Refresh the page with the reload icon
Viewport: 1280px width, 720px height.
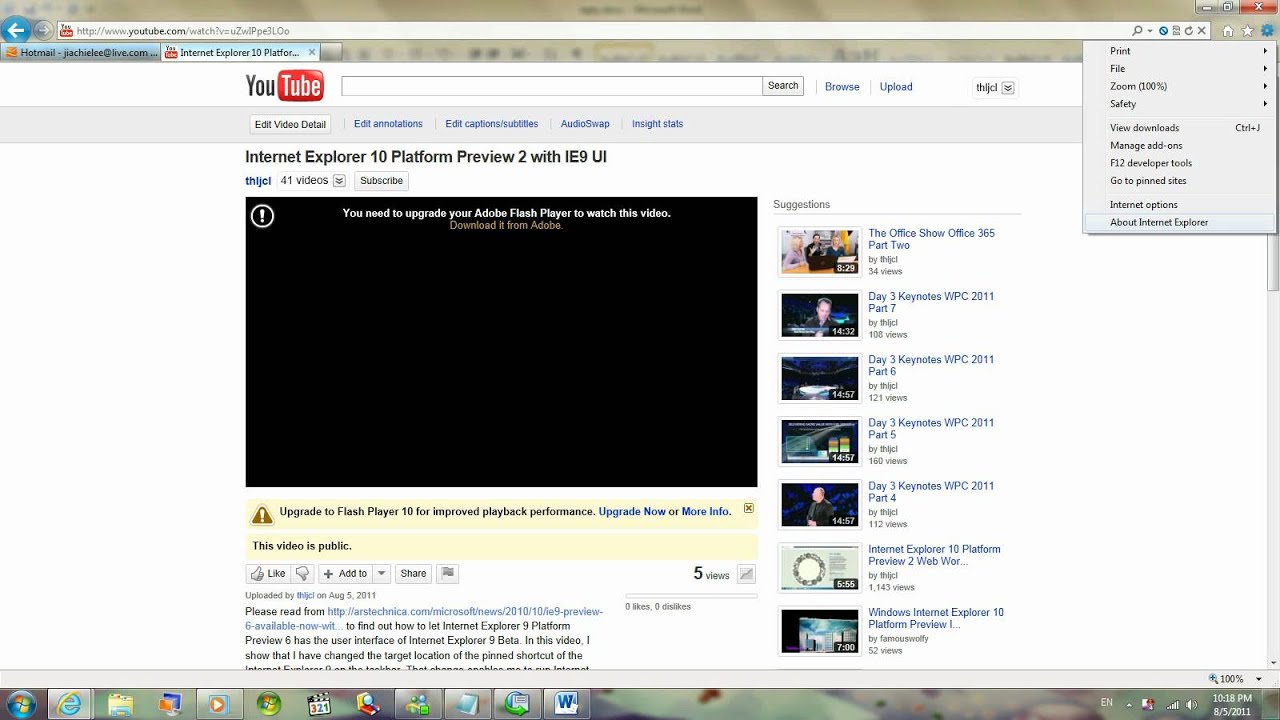(x=1189, y=31)
